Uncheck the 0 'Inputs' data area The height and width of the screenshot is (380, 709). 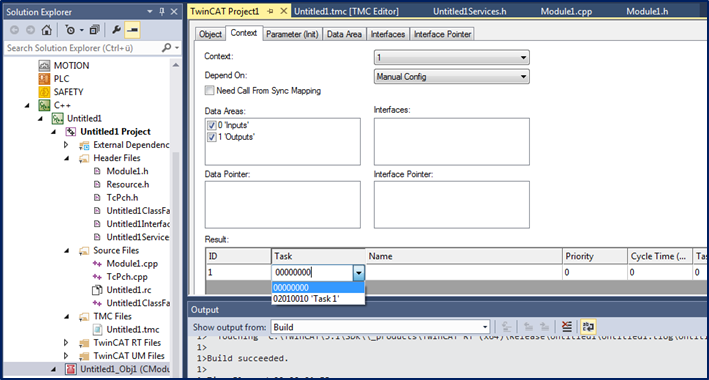[x=212, y=125]
